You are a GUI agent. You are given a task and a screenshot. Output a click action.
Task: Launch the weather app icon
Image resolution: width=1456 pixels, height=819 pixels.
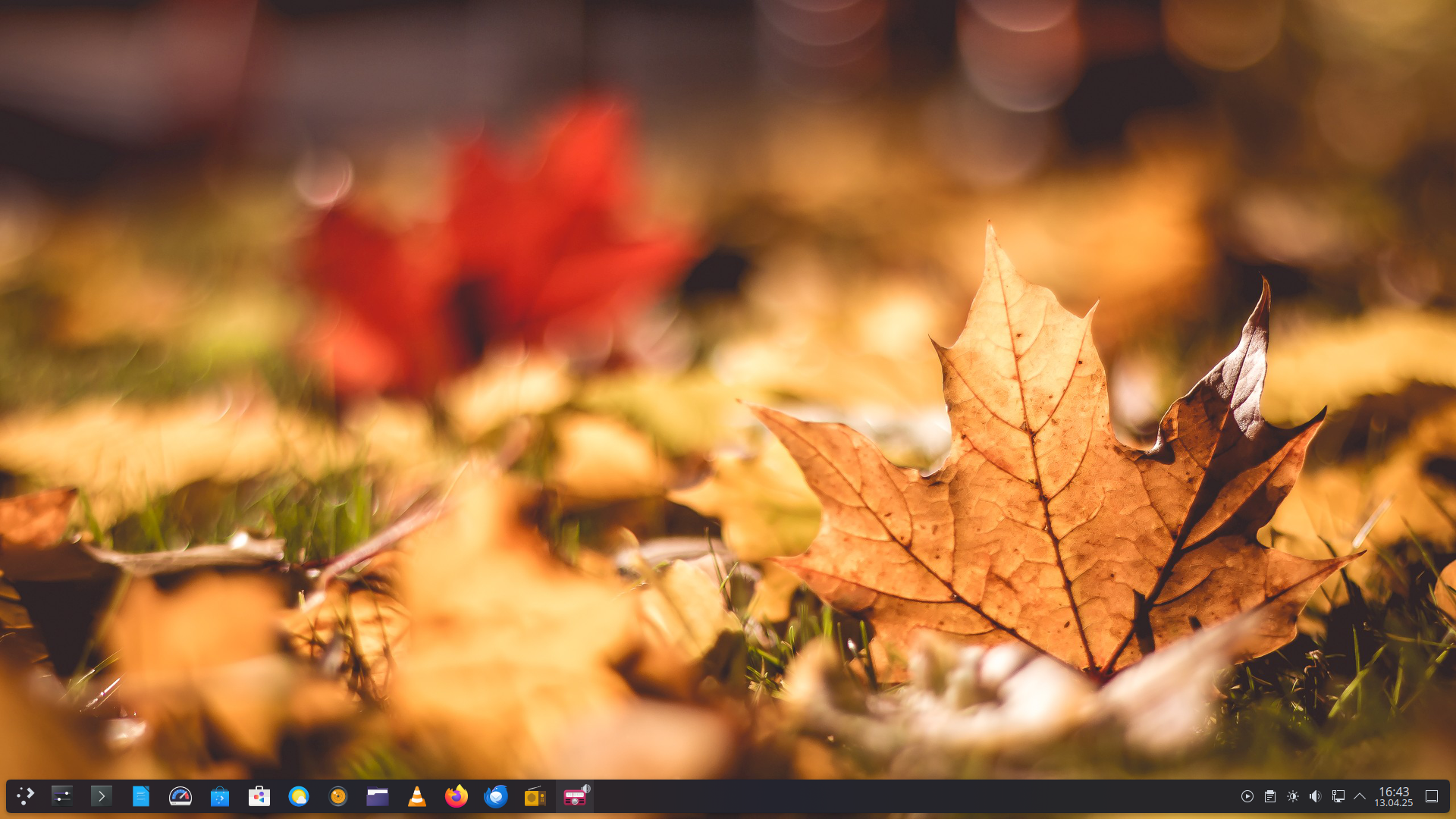pos(299,796)
